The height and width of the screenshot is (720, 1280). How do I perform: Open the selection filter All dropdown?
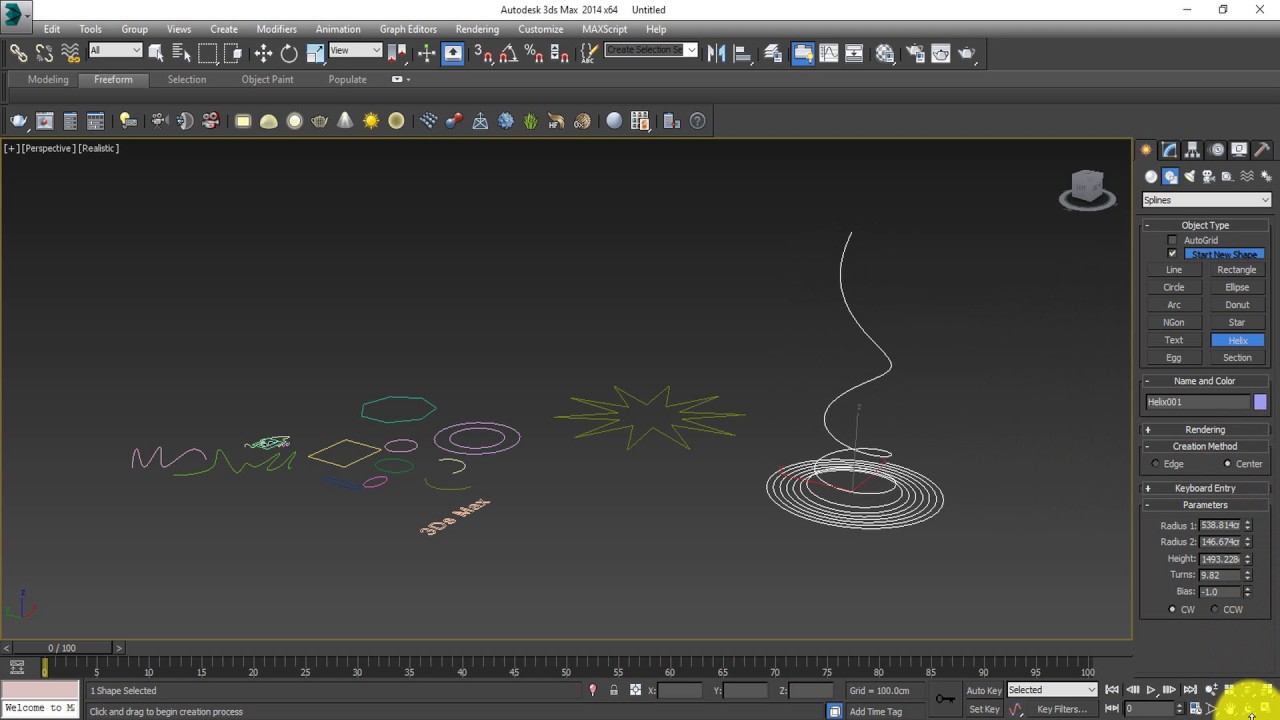point(115,50)
